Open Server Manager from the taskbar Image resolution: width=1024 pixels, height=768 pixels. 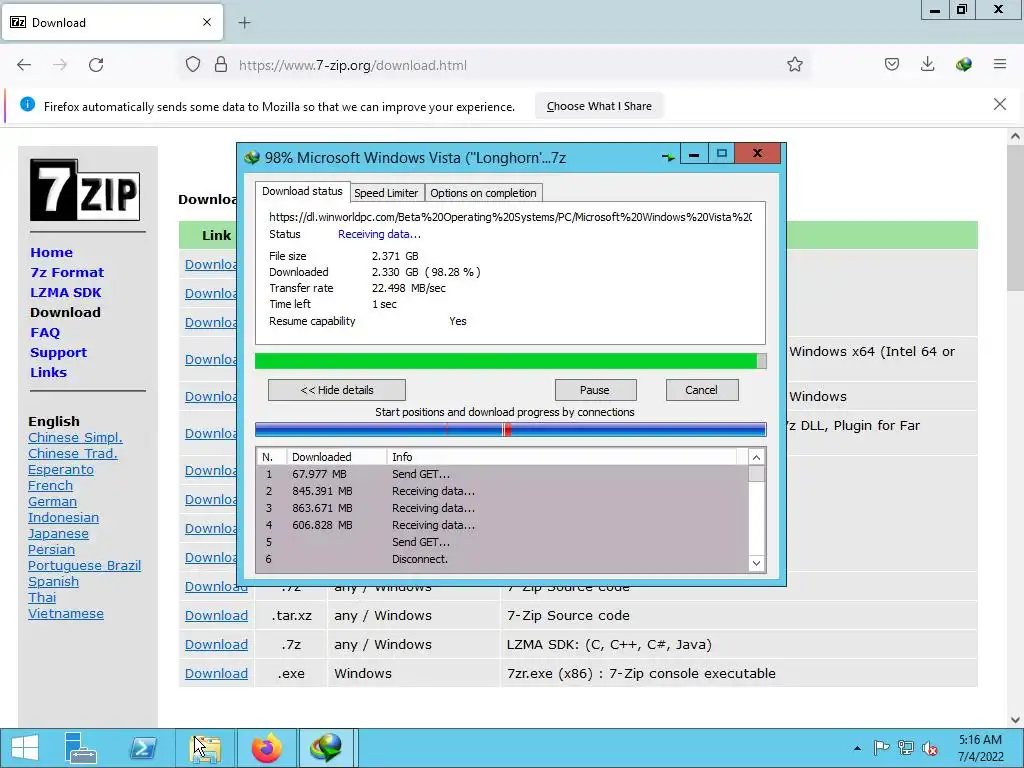click(80, 748)
